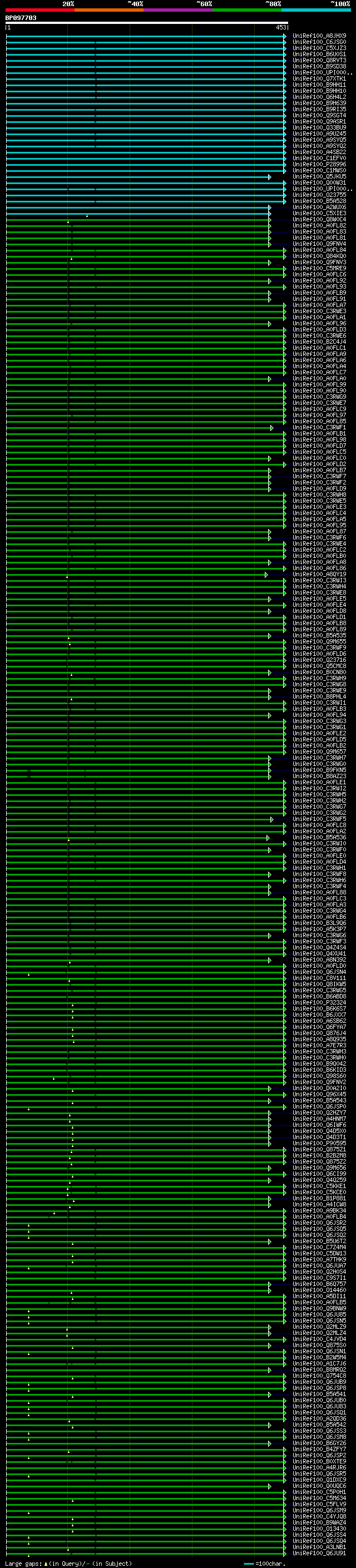Screen dimensions: 356x1568
Task: Select the UniRef100_A3LNB1 label
Action: click(319, 1547)
